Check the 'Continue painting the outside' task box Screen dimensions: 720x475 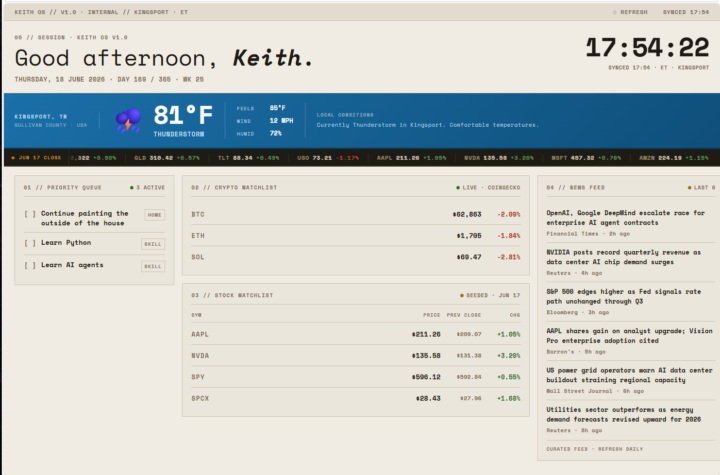click(x=30, y=214)
